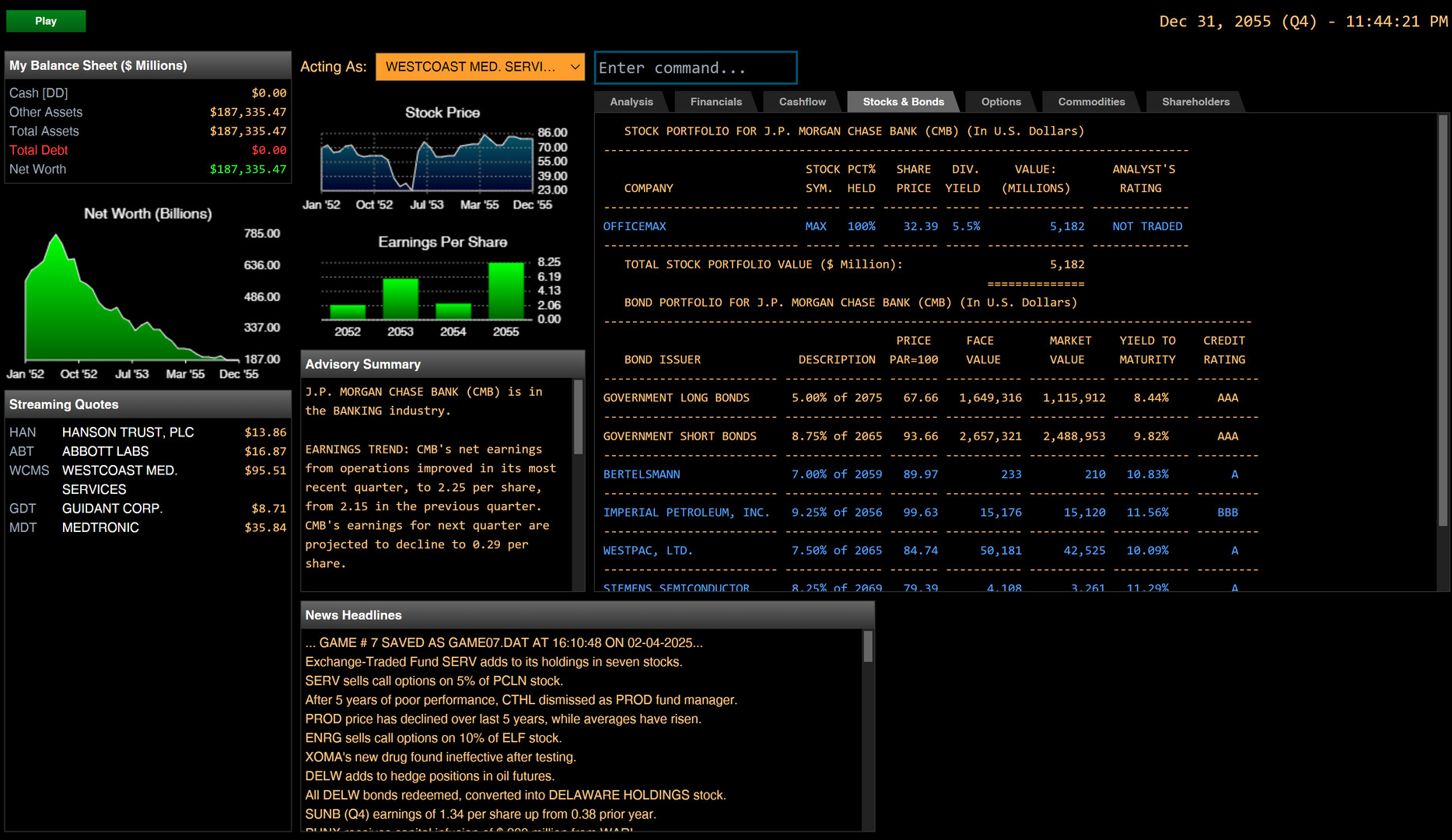Focus the Enter command input field
The height and width of the screenshot is (840, 1452).
[x=695, y=68]
